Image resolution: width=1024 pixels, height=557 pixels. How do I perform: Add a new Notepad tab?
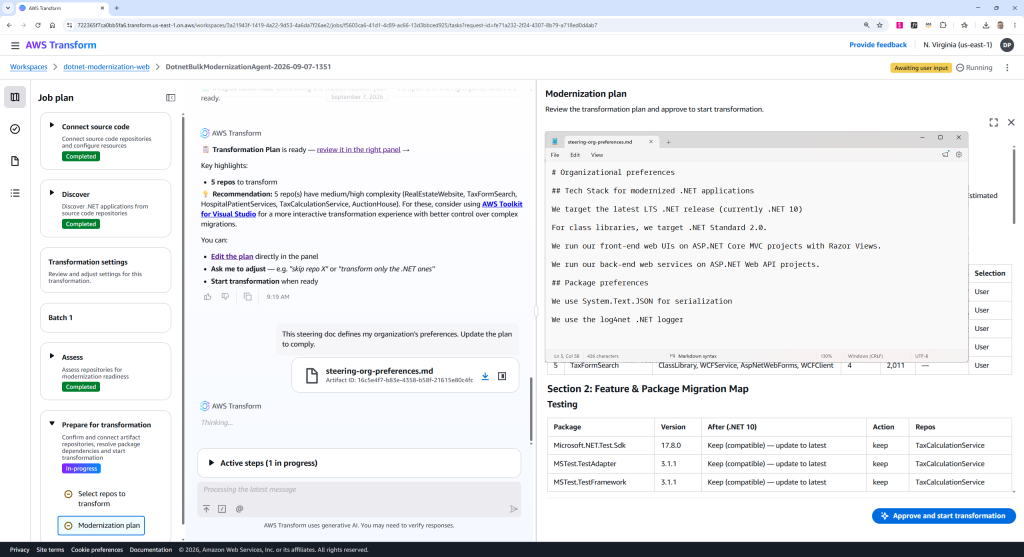[x=668, y=142]
